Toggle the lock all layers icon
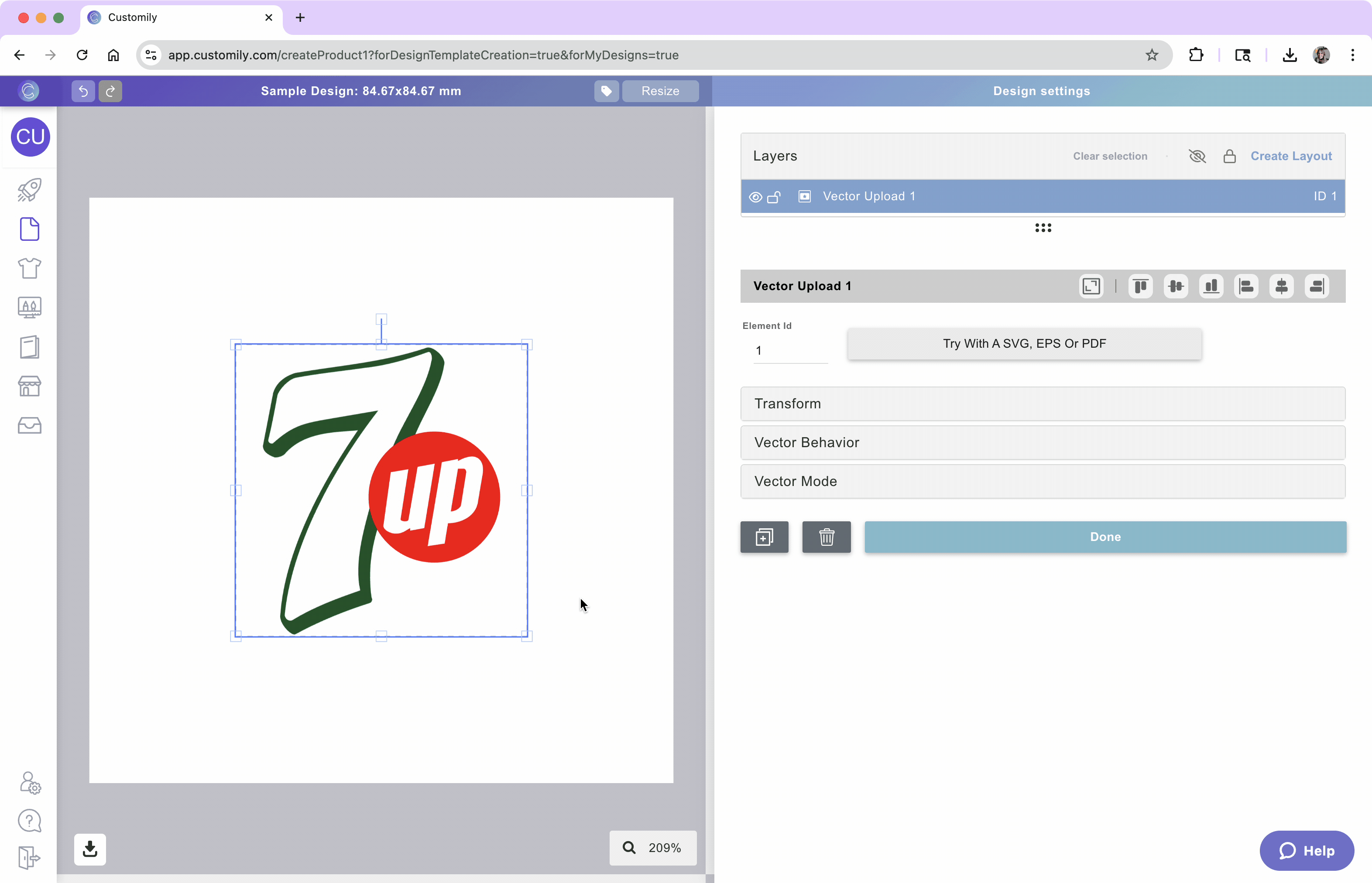The height and width of the screenshot is (883, 1372). [x=1229, y=156]
